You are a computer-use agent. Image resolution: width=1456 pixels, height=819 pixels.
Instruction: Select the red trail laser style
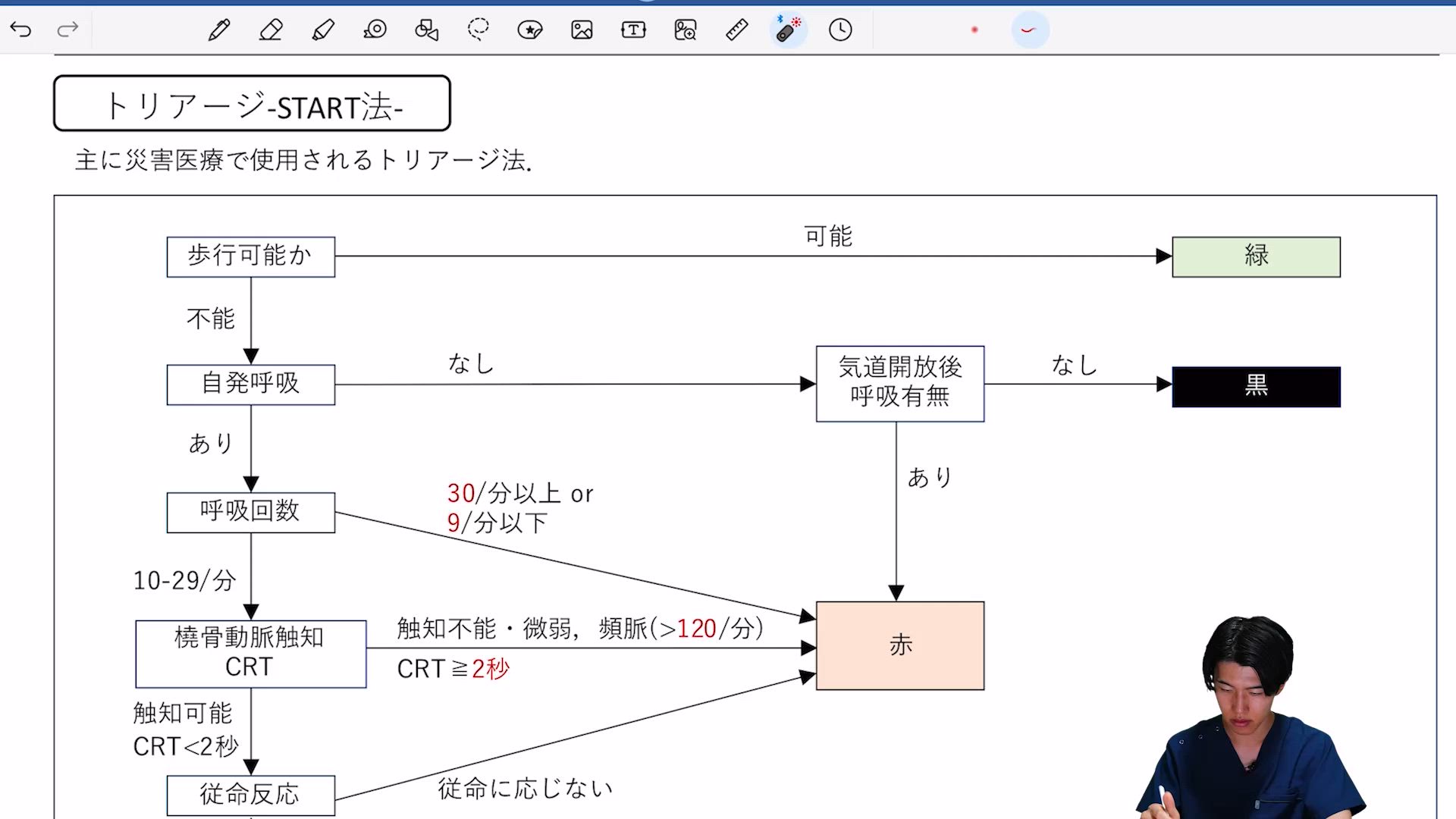click(x=1029, y=30)
